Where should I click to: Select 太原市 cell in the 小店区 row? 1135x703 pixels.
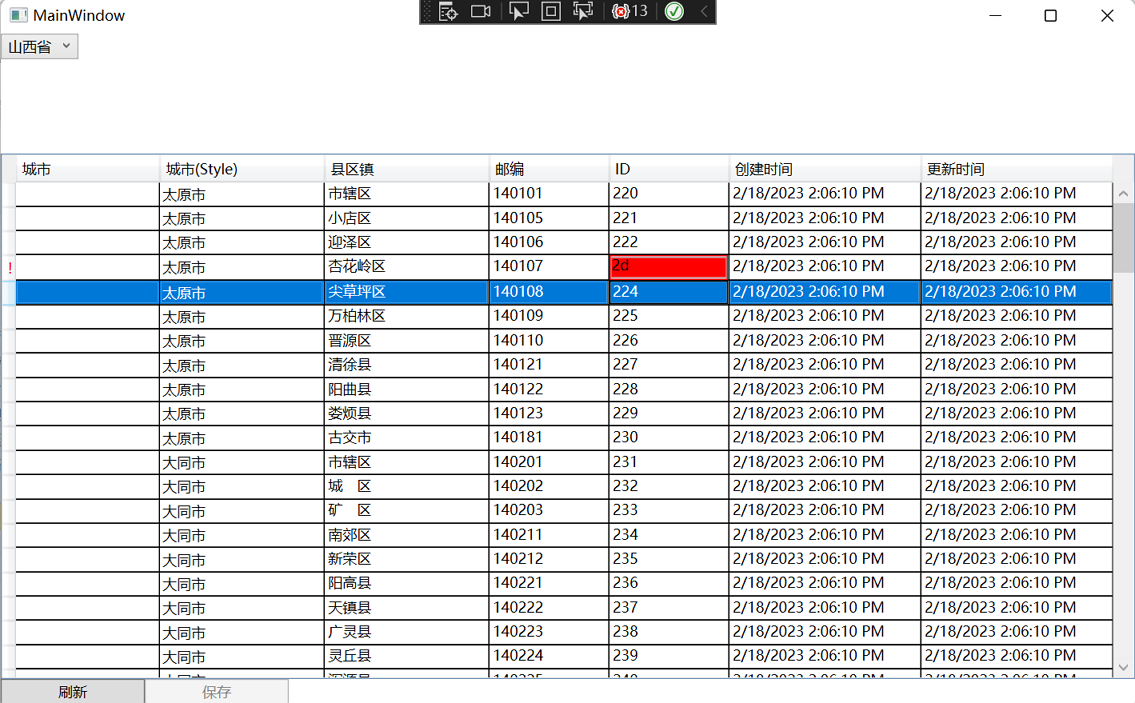(x=242, y=218)
